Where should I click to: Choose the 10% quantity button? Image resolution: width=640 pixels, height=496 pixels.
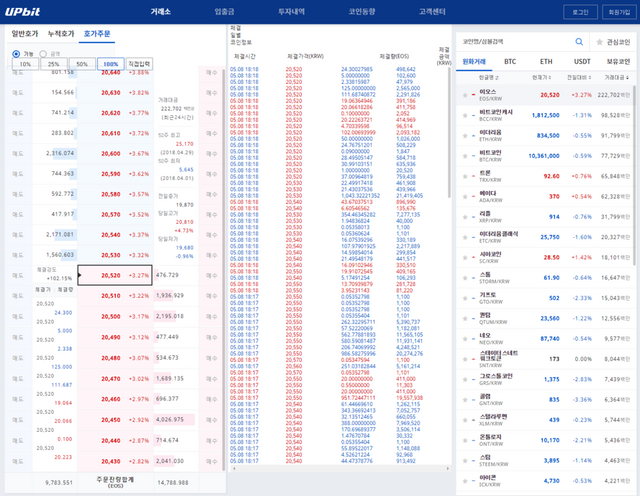coord(25,64)
